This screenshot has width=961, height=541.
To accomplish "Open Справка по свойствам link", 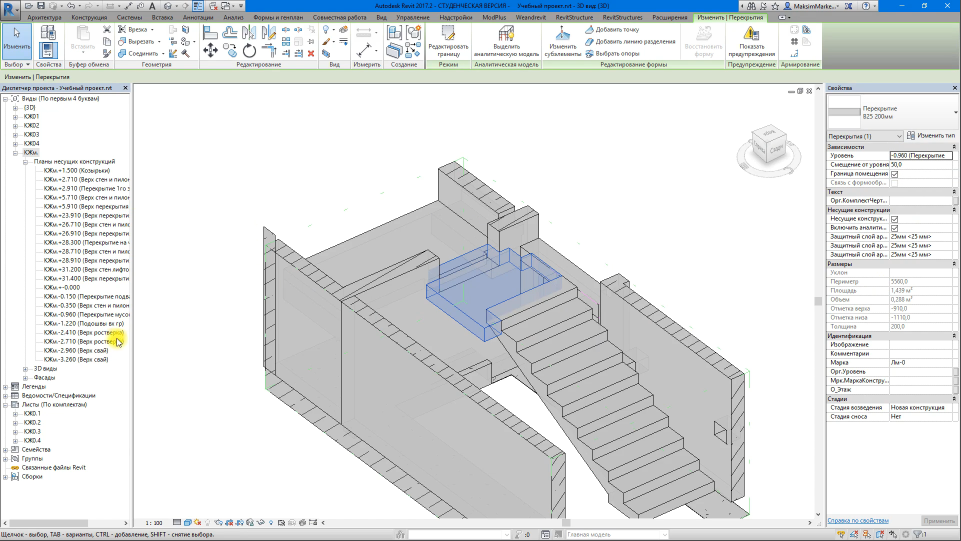I will pyautogui.click(x=857, y=521).
